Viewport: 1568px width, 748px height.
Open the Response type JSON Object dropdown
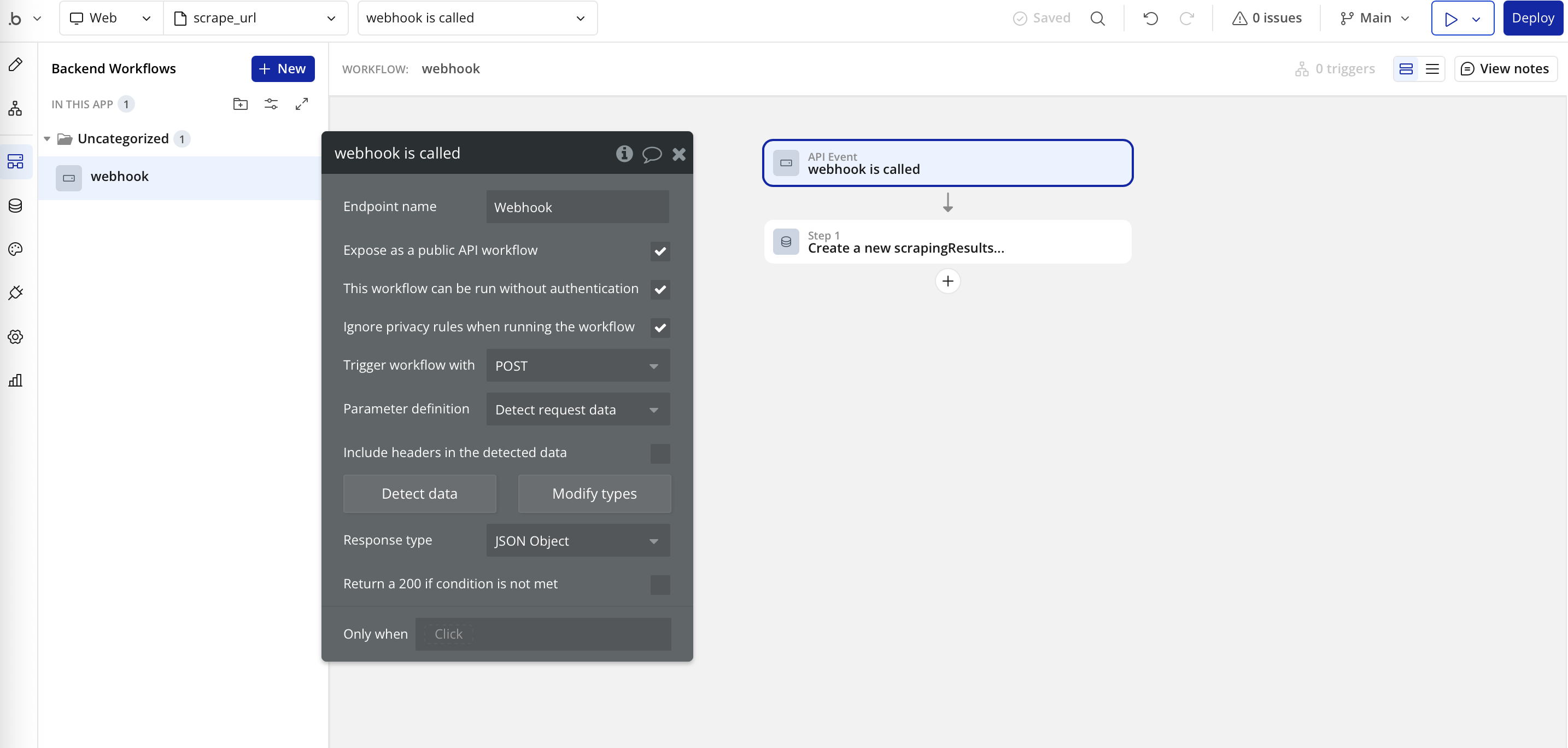577,540
